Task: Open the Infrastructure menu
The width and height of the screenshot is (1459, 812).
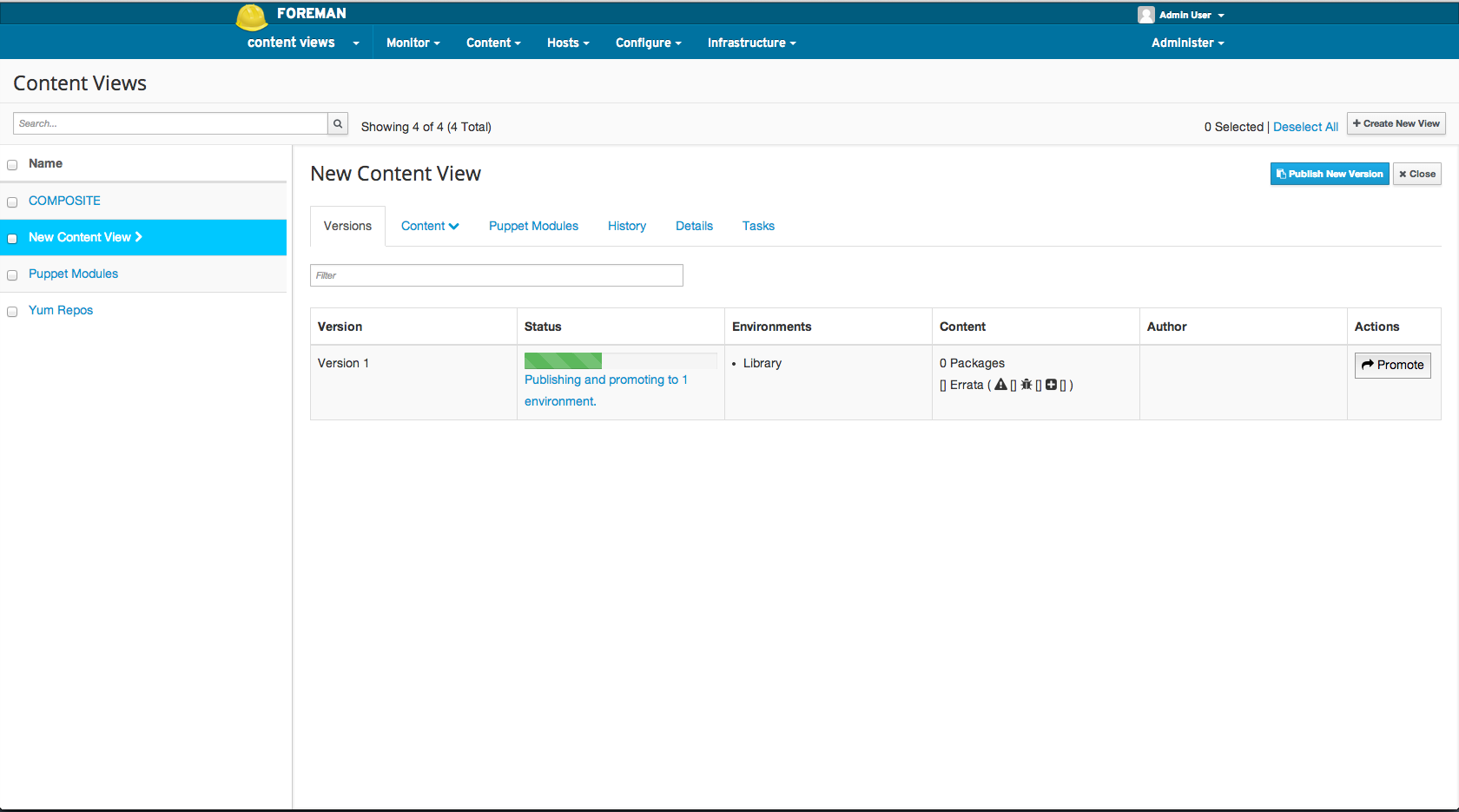Action: click(752, 43)
